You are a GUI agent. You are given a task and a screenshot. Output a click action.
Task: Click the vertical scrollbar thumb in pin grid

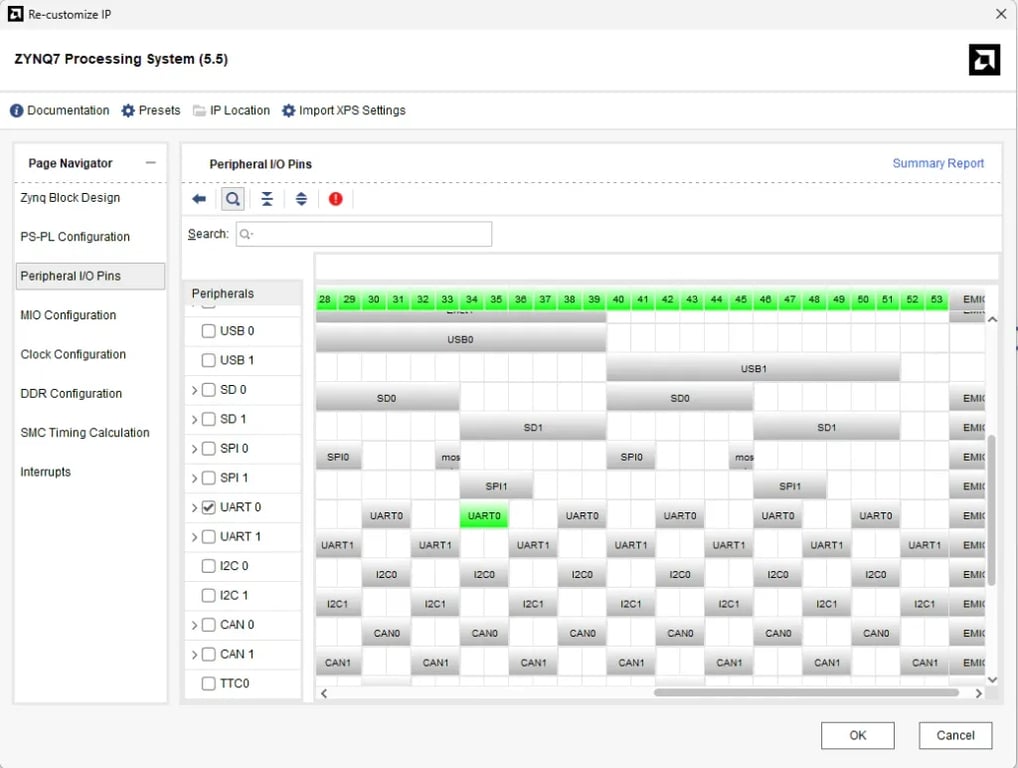(x=991, y=511)
